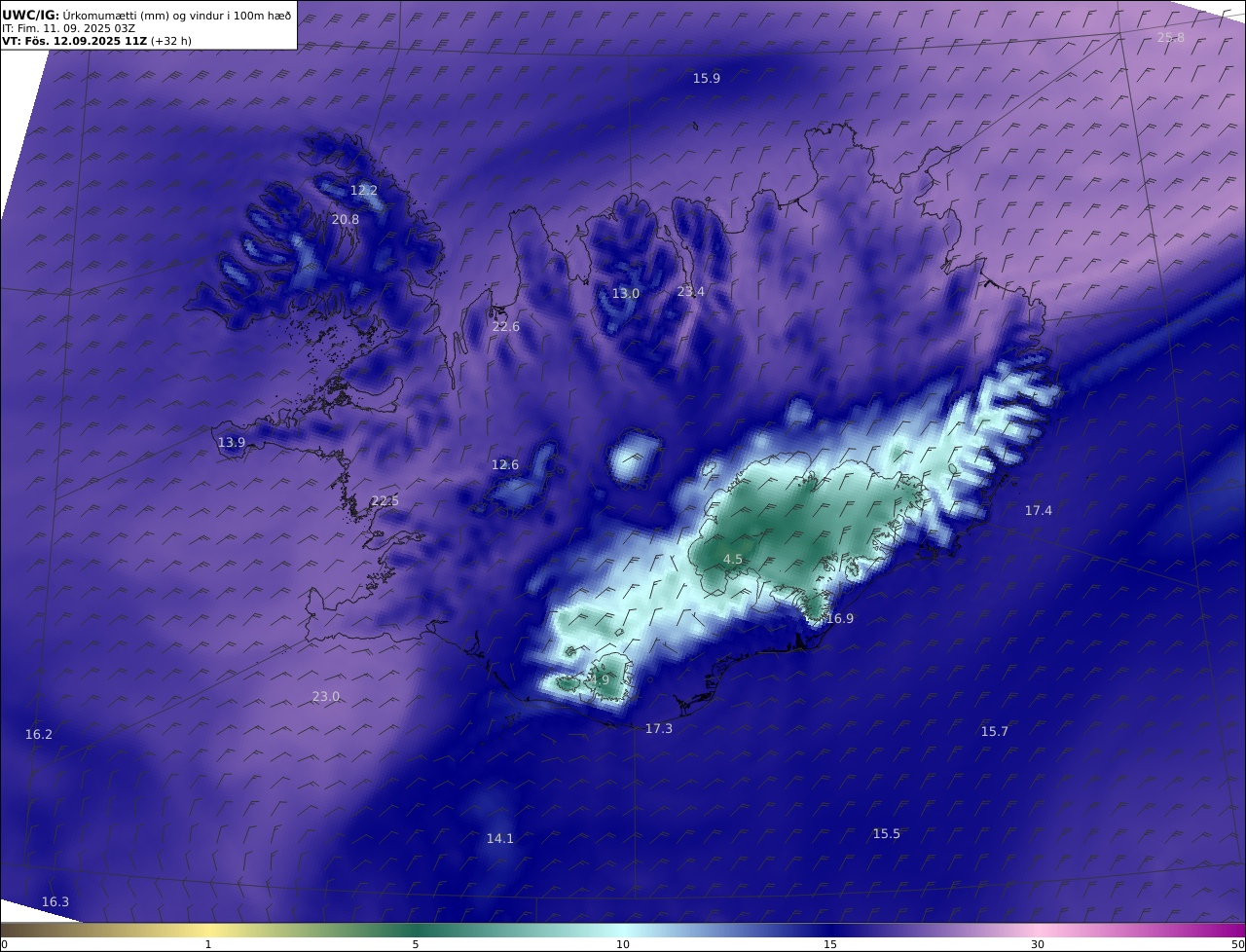Select the 16.2 value label
Screen dimensions: 1246x952
pyautogui.click(x=39, y=734)
